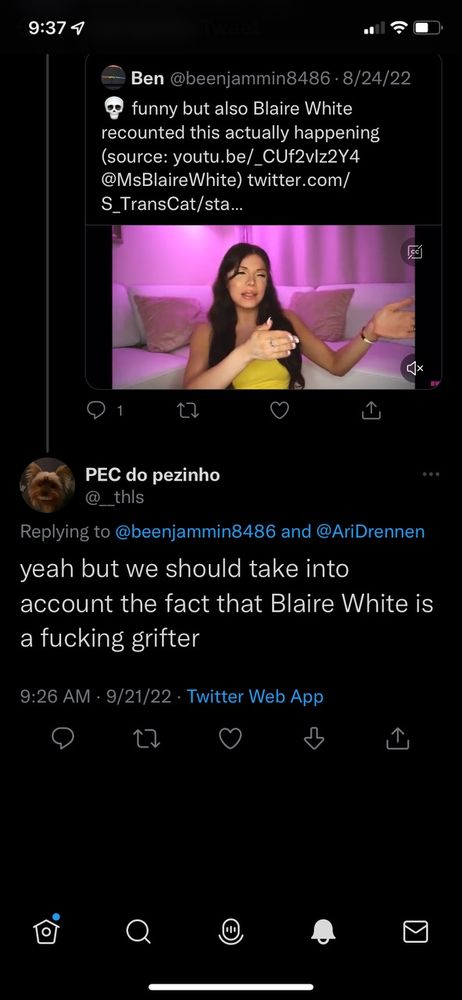Open the Spaces tab
The image size is (462, 1000).
pyautogui.click(x=231, y=932)
